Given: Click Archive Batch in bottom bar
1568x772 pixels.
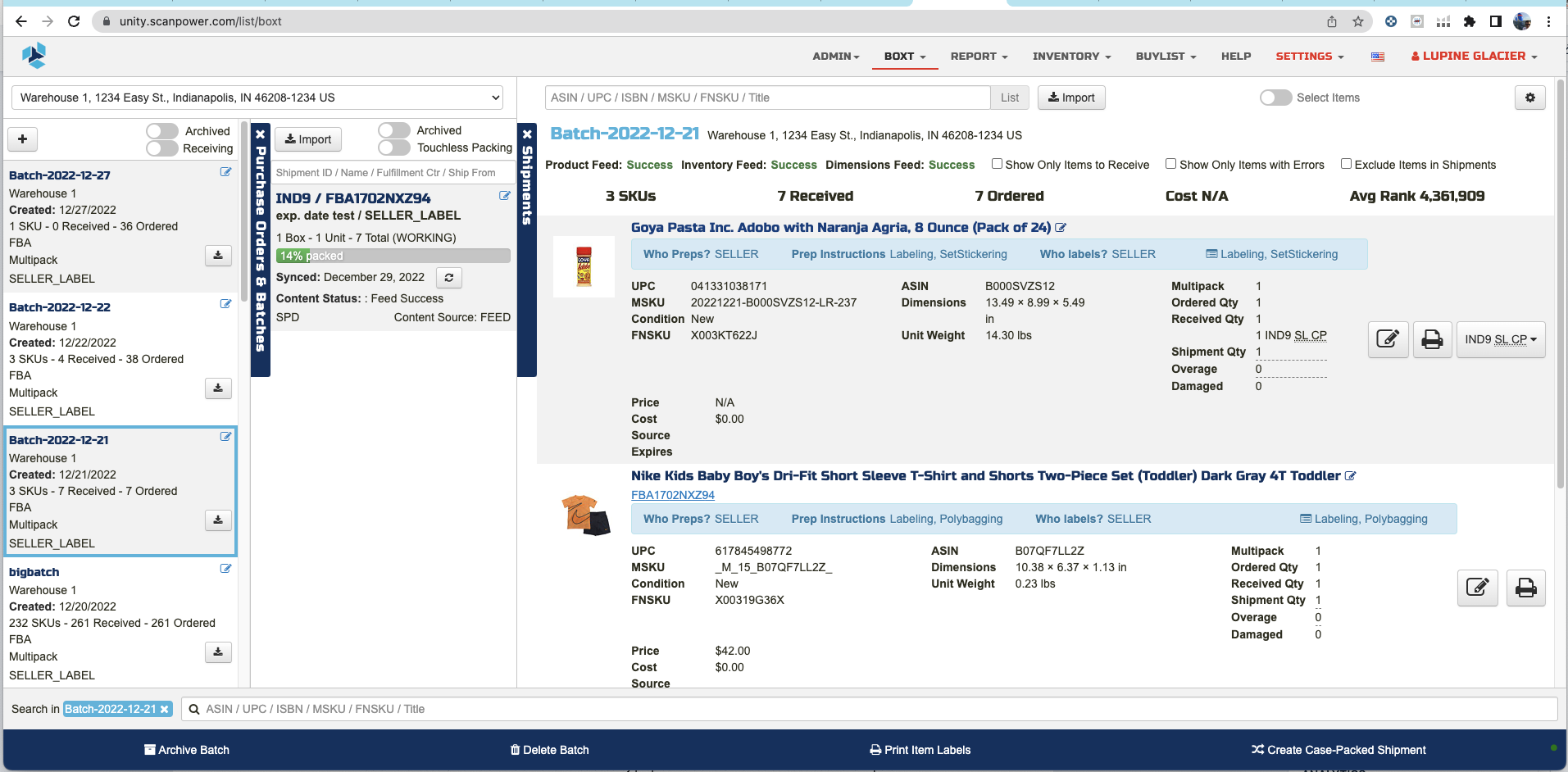Looking at the screenshot, I should (187, 750).
